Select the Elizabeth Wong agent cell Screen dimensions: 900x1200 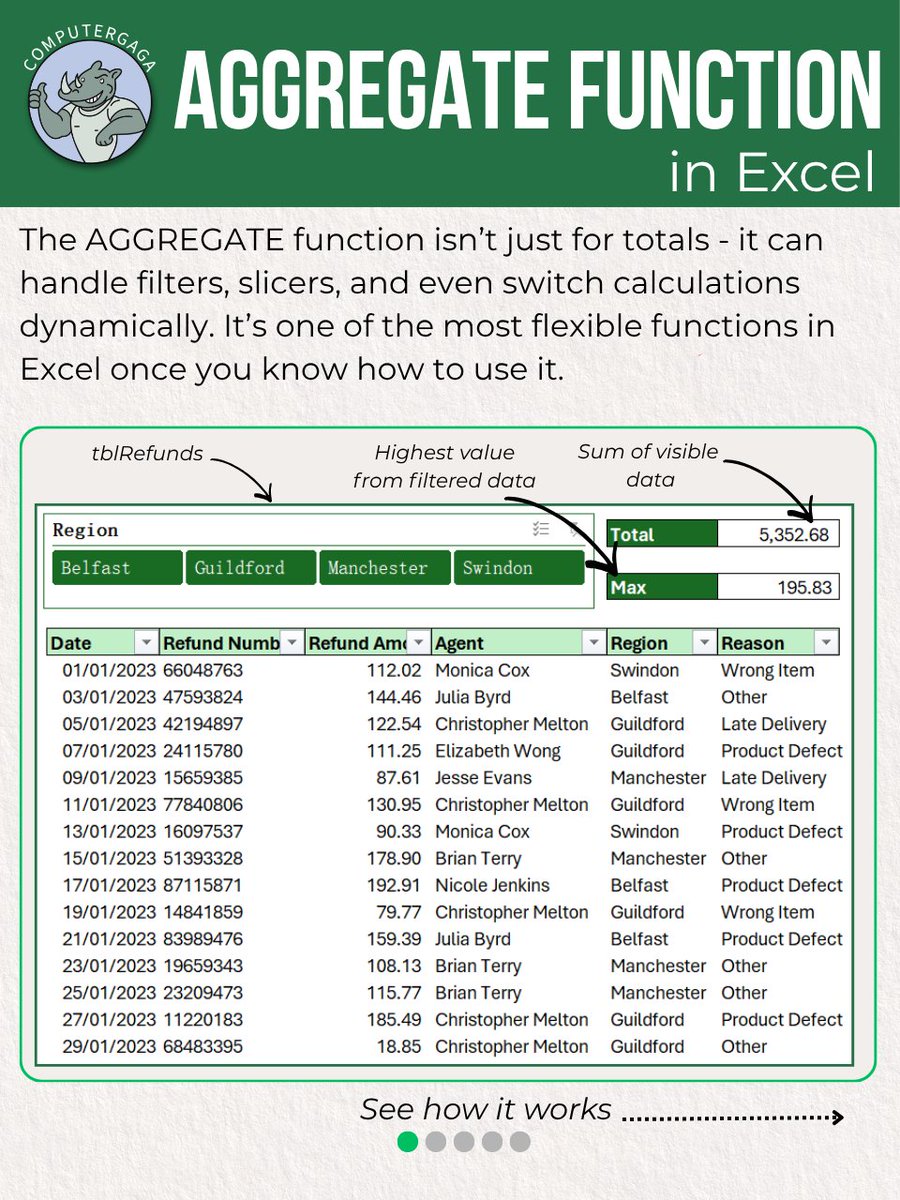498,751
